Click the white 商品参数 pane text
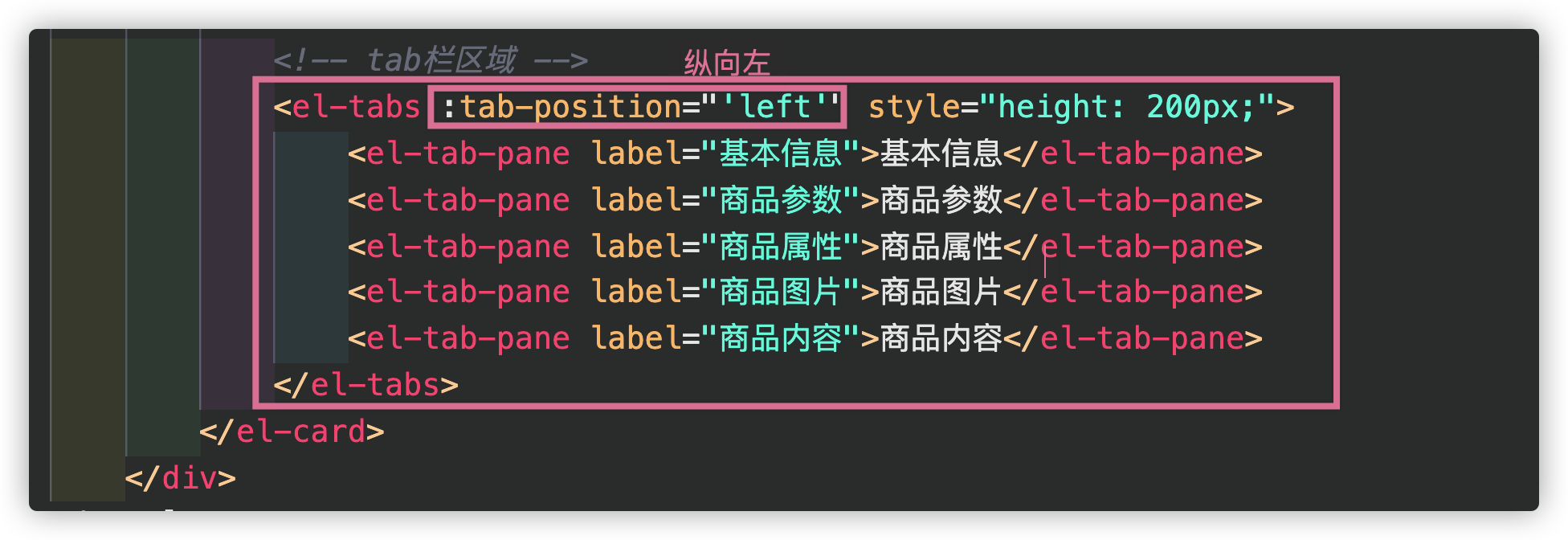Image resolution: width=1568 pixels, height=540 pixels. coord(941,200)
